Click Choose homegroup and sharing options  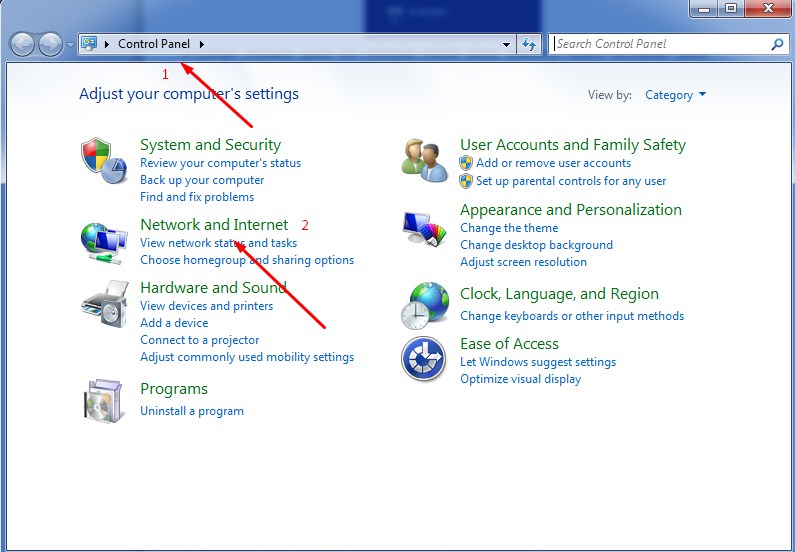[x=247, y=260]
